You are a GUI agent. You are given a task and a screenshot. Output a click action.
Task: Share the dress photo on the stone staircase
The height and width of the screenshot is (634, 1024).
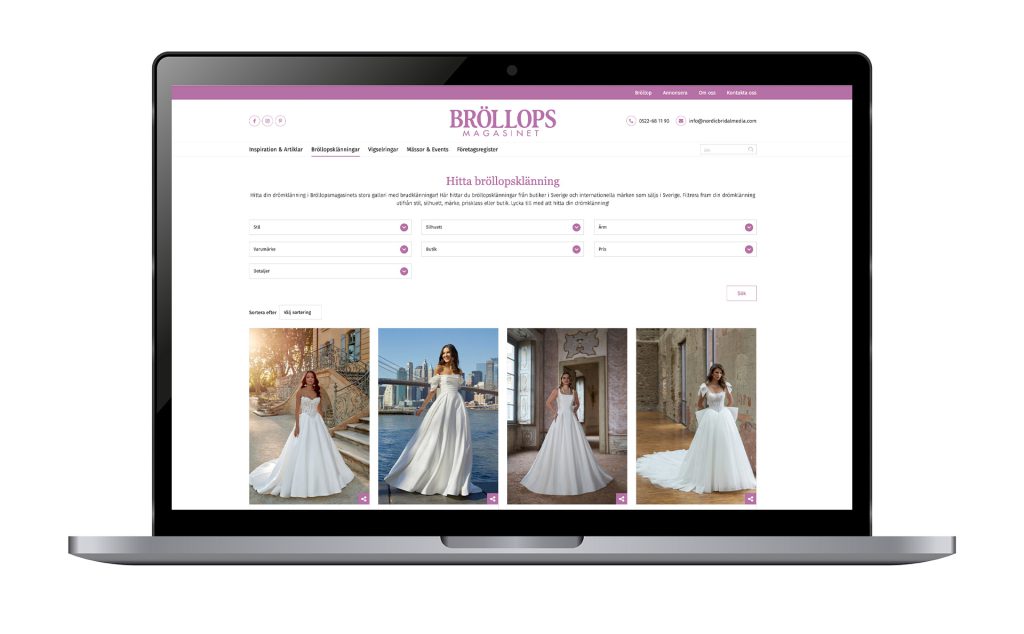click(364, 499)
